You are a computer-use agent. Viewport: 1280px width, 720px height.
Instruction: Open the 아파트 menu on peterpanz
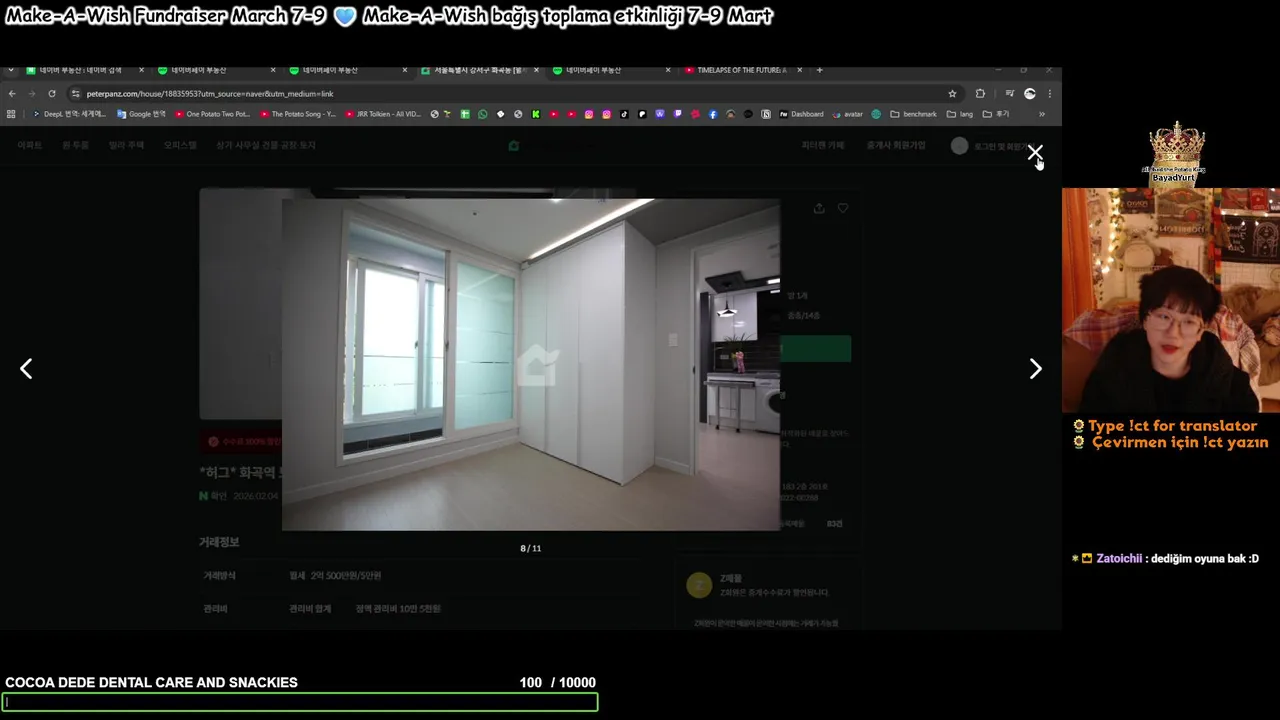point(30,145)
